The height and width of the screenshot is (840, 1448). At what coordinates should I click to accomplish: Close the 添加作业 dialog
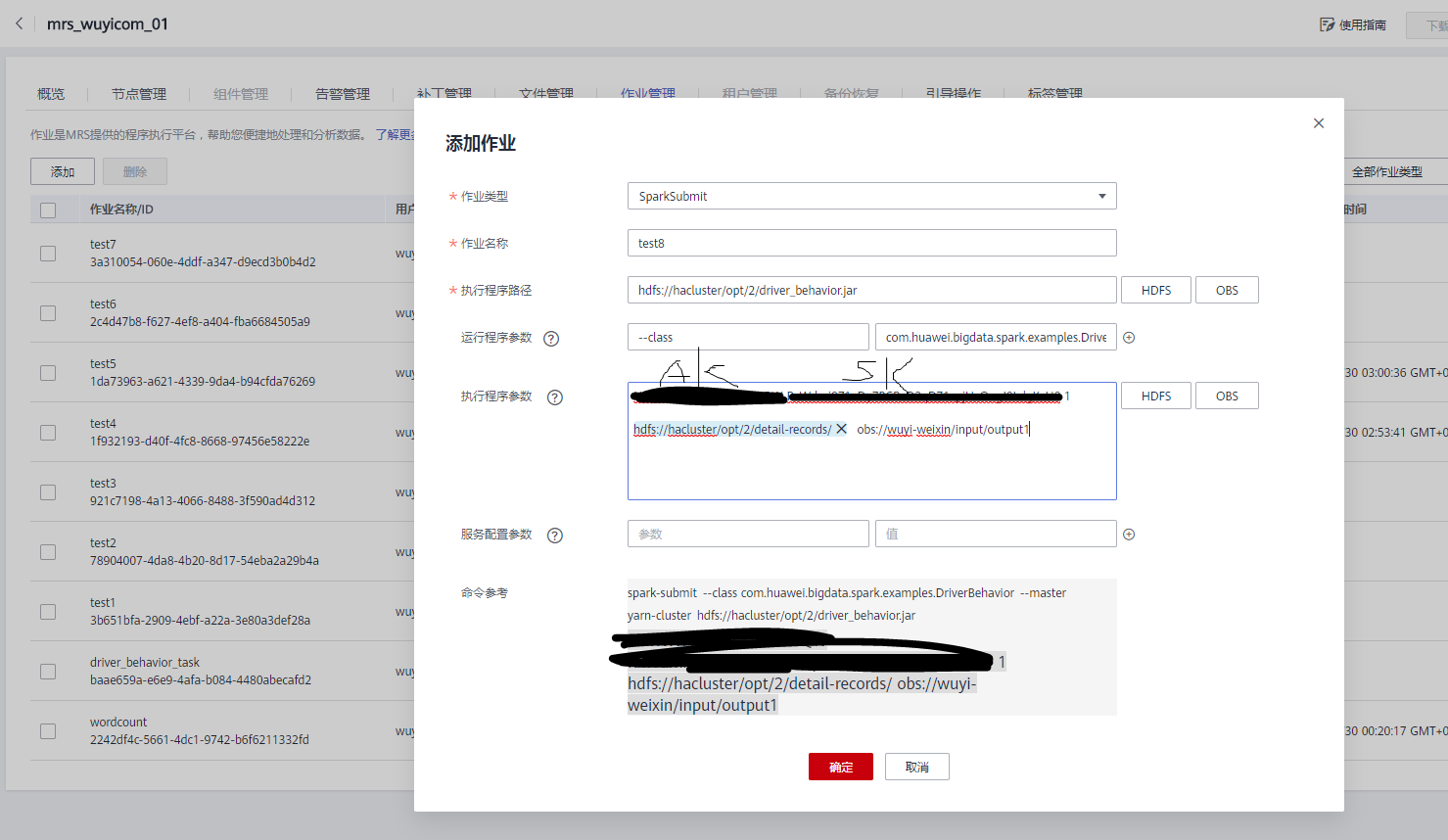(1319, 123)
